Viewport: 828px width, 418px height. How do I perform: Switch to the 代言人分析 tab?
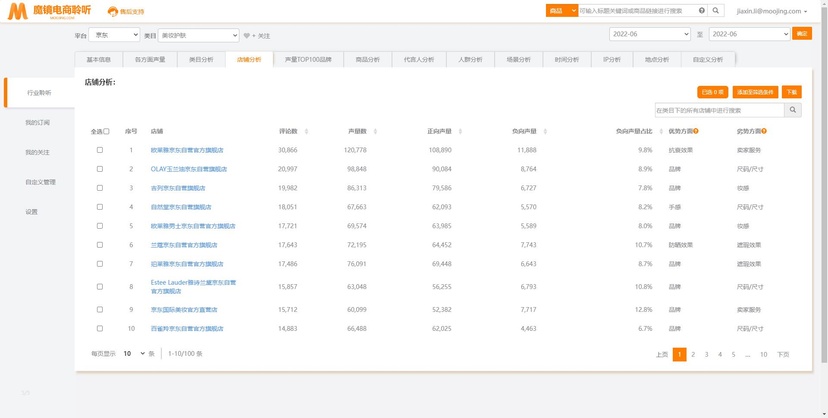419,60
